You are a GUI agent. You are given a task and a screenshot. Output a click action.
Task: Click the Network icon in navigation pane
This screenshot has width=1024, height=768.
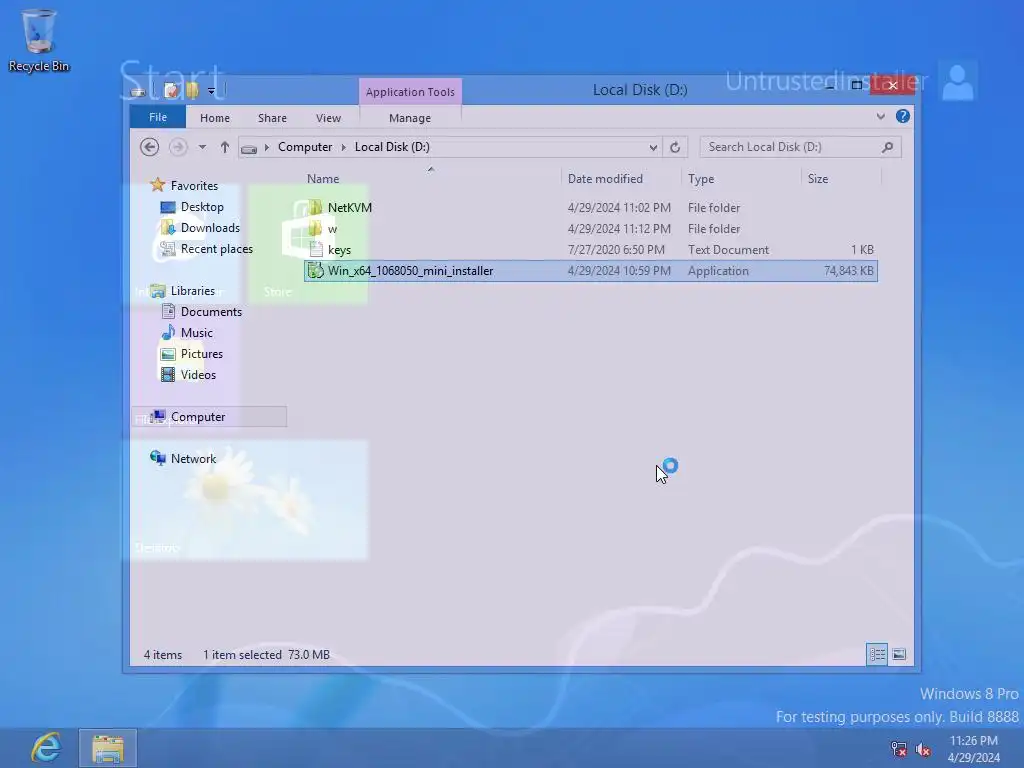pyautogui.click(x=157, y=458)
